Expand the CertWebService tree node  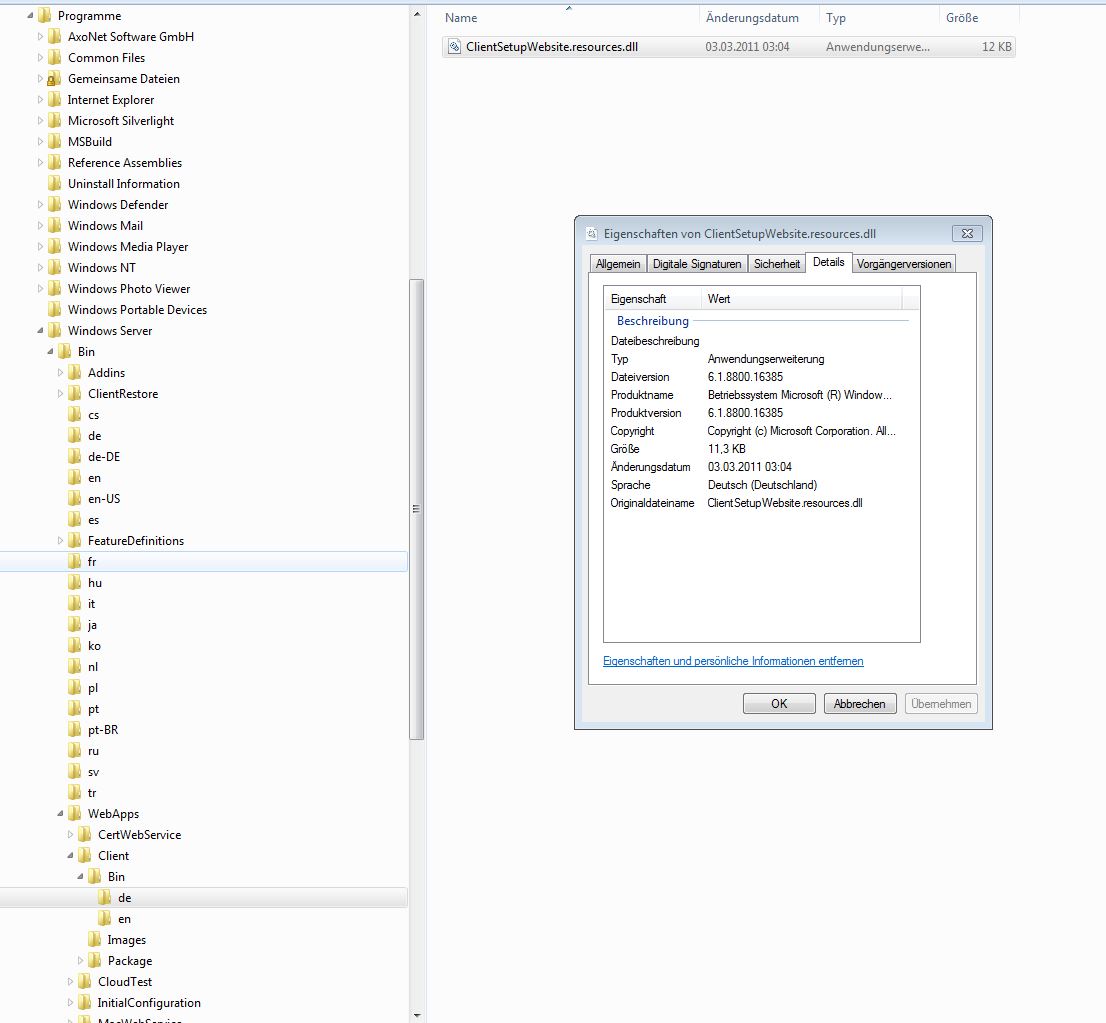click(70, 835)
